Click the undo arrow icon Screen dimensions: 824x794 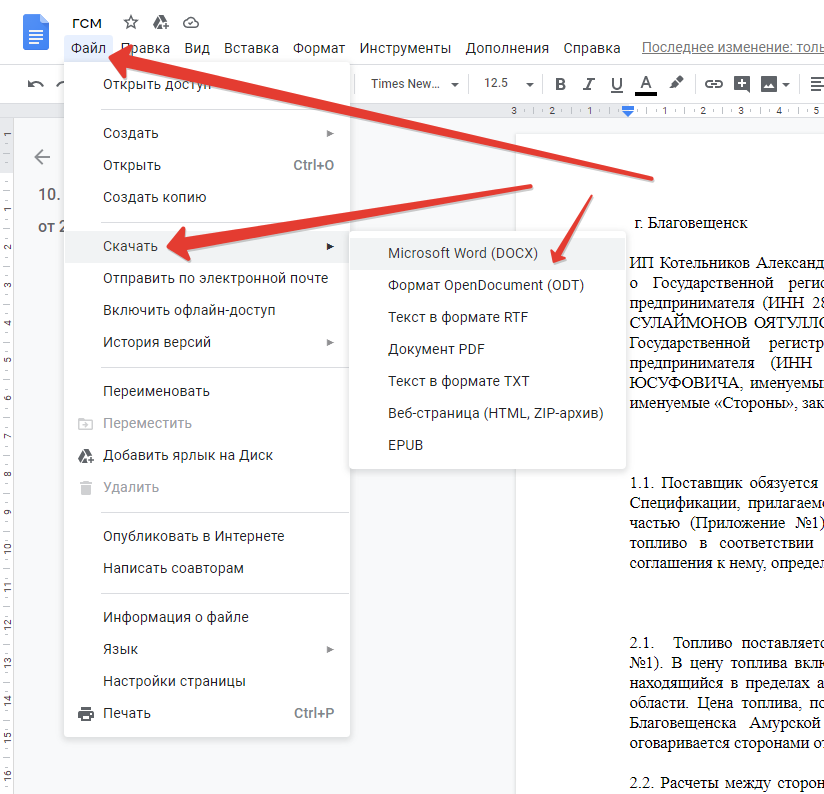36,84
